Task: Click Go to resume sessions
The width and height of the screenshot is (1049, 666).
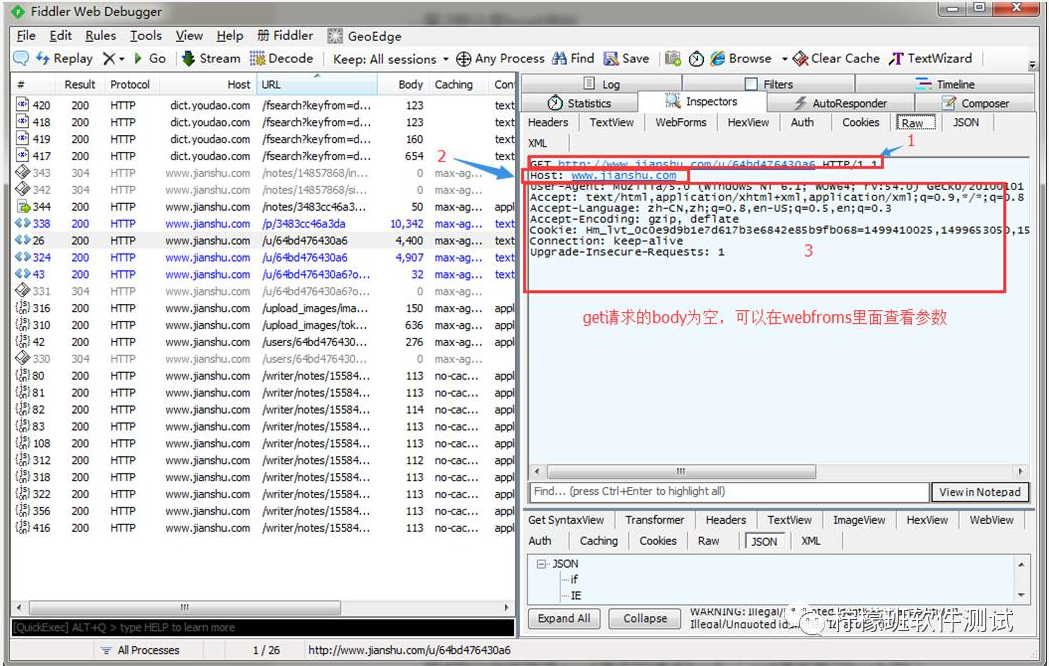Action: (x=150, y=59)
